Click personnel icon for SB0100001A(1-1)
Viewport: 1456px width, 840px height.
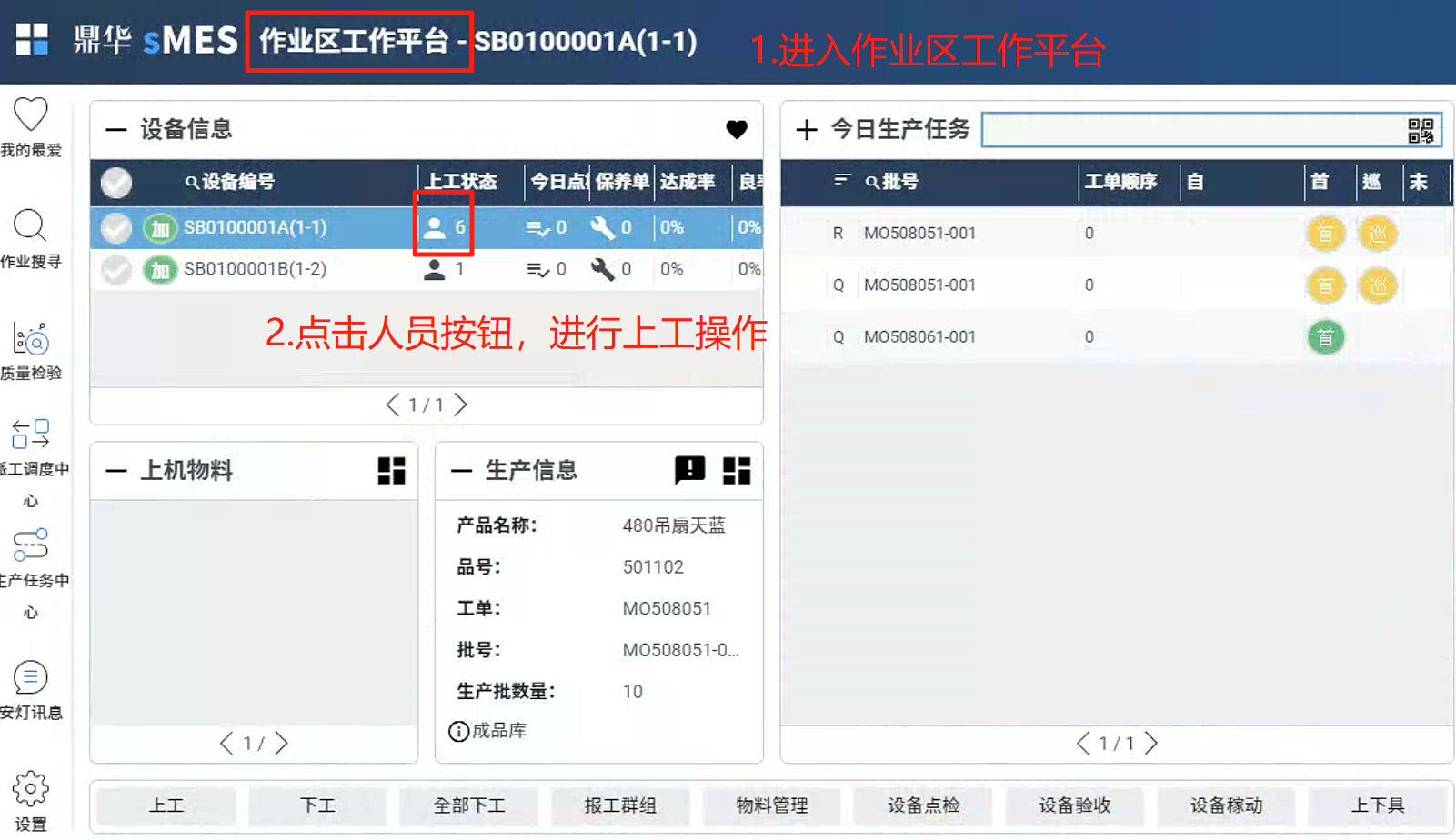click(435, 227)
